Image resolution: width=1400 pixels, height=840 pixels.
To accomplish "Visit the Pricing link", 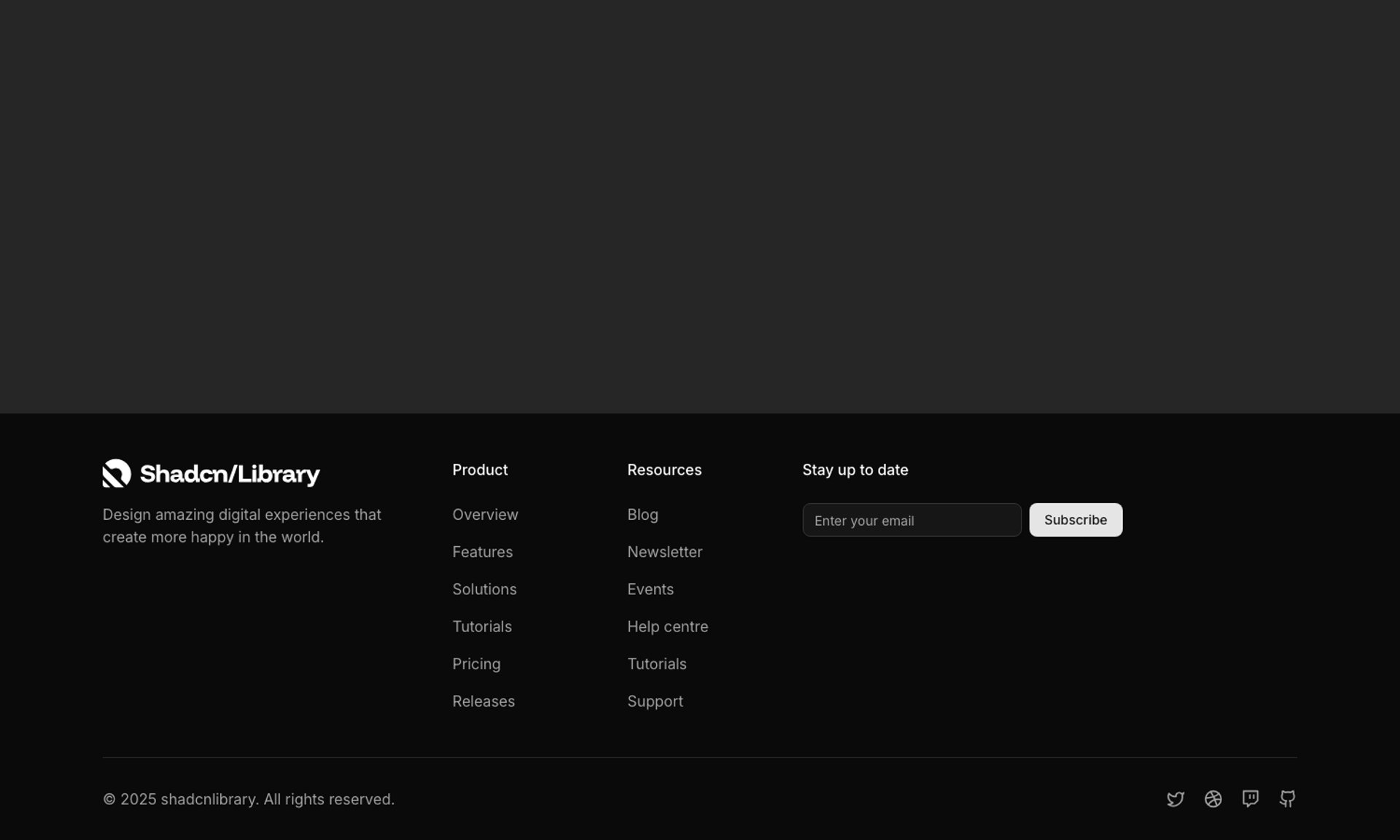I will click(x=477, y=664).
